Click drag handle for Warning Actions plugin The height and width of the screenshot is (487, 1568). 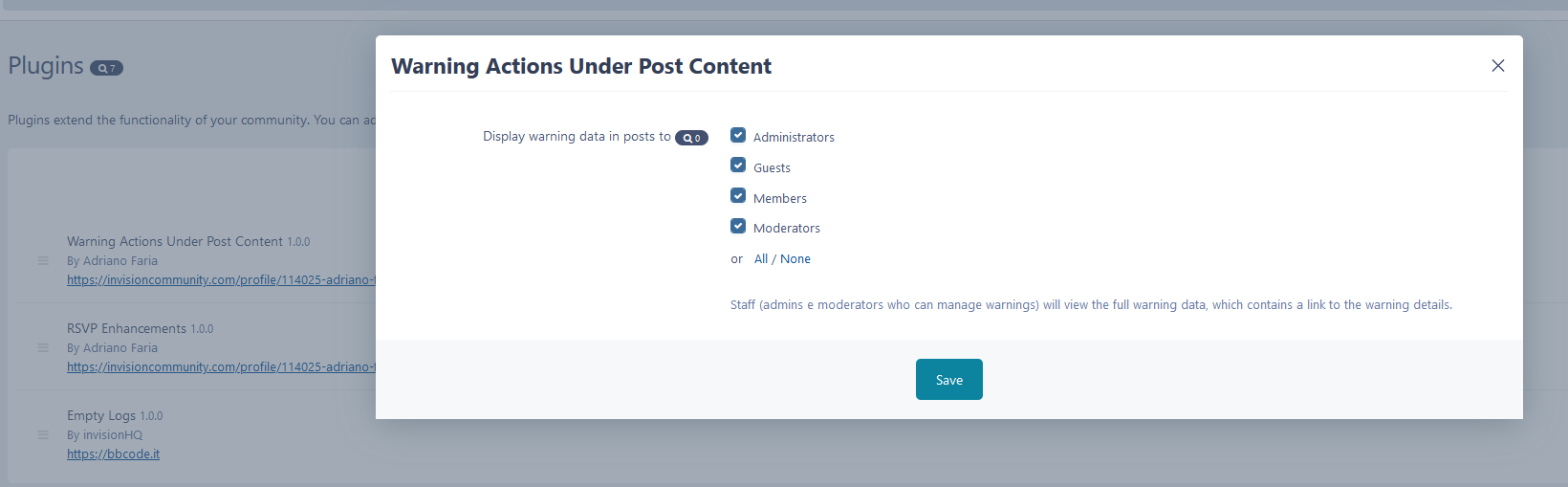(x=43, y=260)
